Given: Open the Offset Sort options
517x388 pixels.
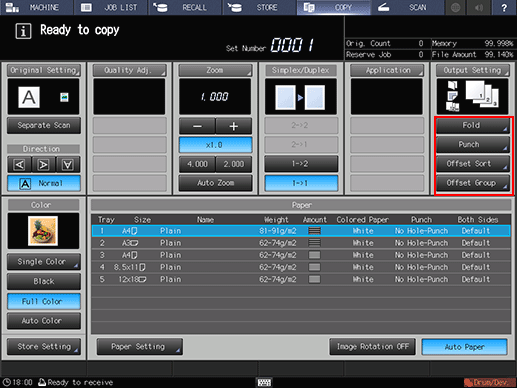Looking at the screenshot, I should point(473,164).
